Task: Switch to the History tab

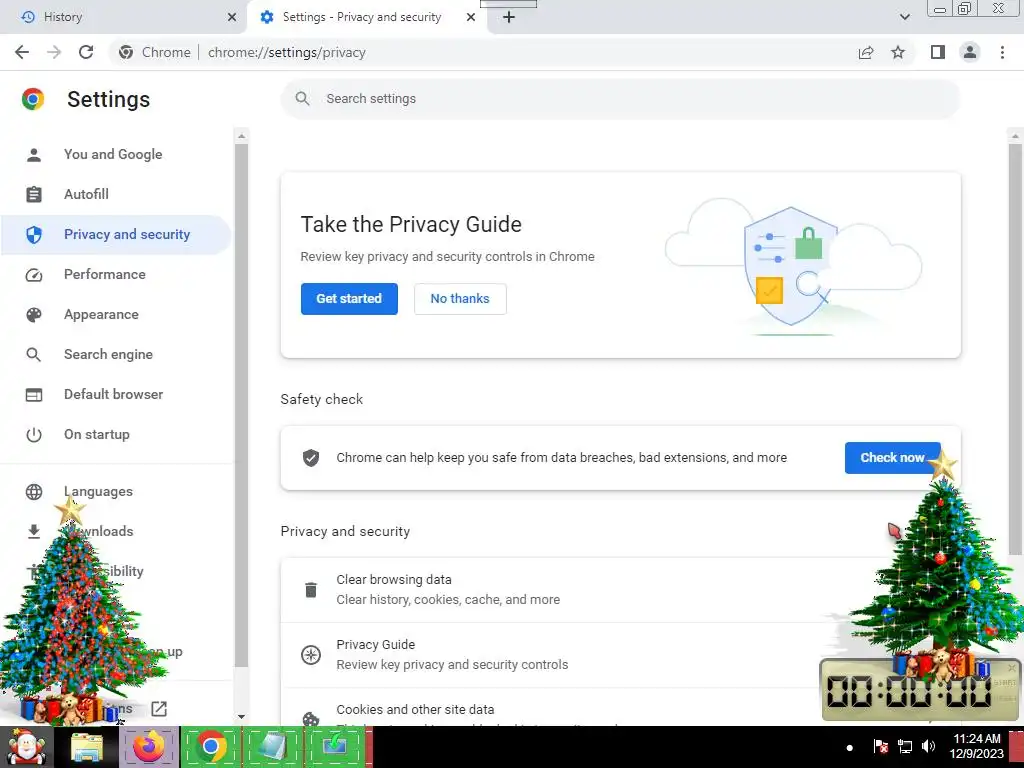Action: tap(124, 17)
